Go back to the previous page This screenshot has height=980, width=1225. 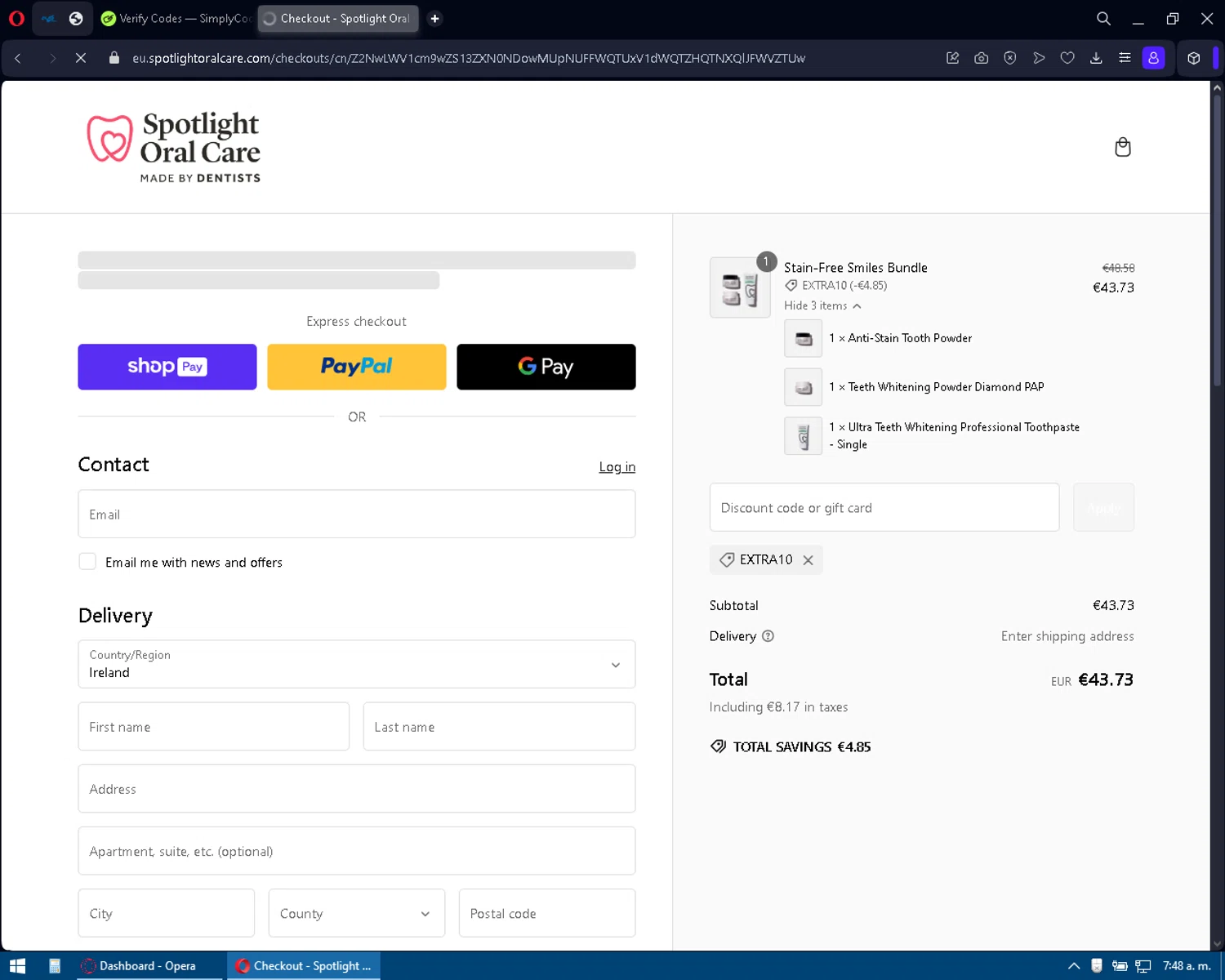coord(18,58)
